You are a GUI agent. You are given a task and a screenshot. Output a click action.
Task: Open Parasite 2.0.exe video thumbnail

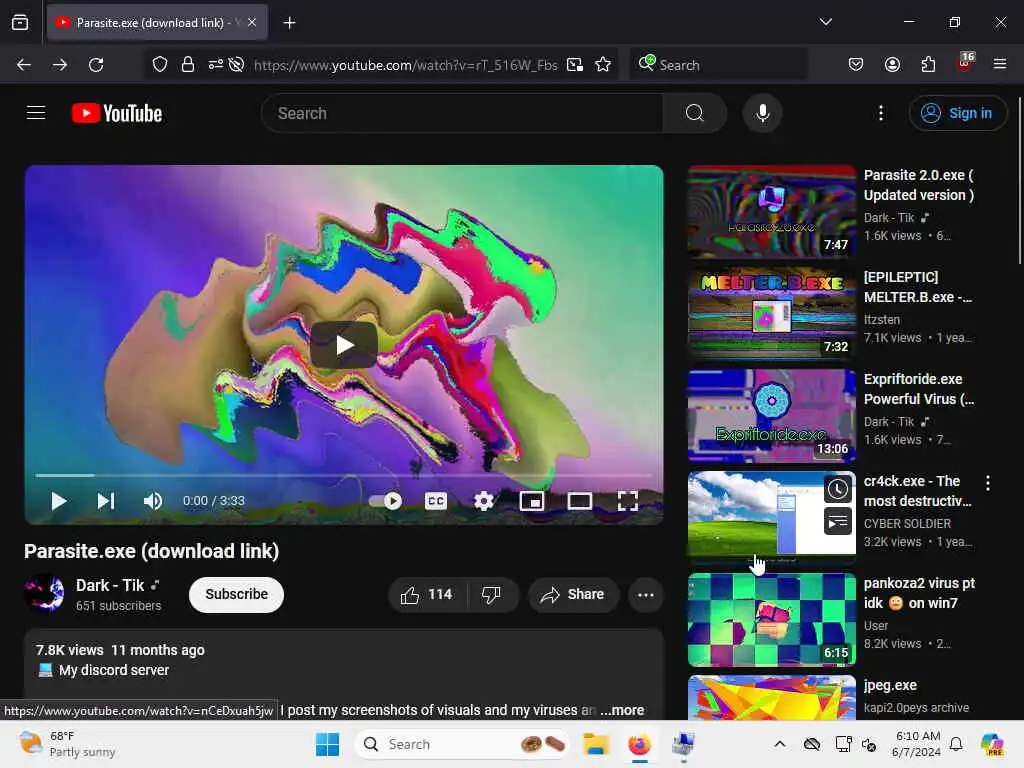click(x=771, y=212)
